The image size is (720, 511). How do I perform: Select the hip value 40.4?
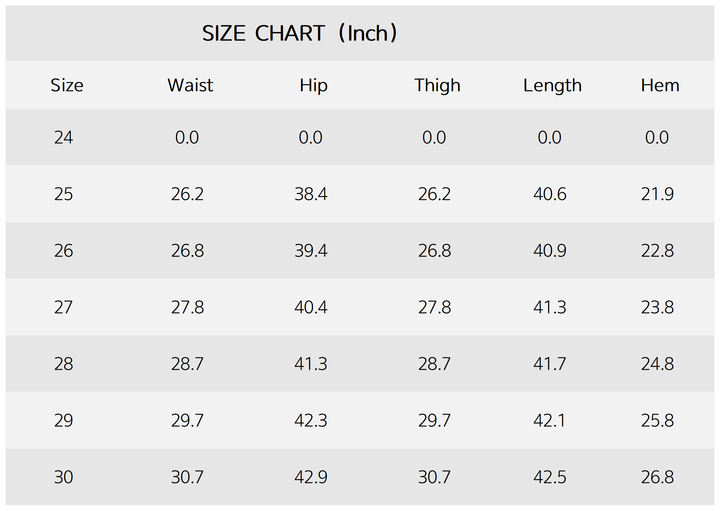point(311,308)
